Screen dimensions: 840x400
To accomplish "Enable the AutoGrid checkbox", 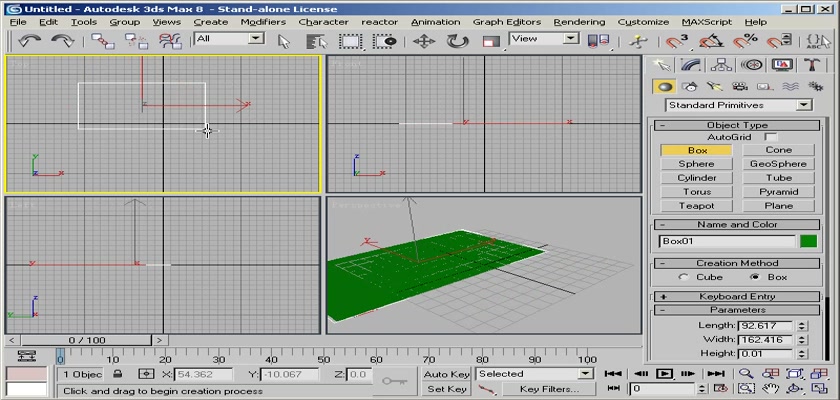I will (x=770, y=138).
